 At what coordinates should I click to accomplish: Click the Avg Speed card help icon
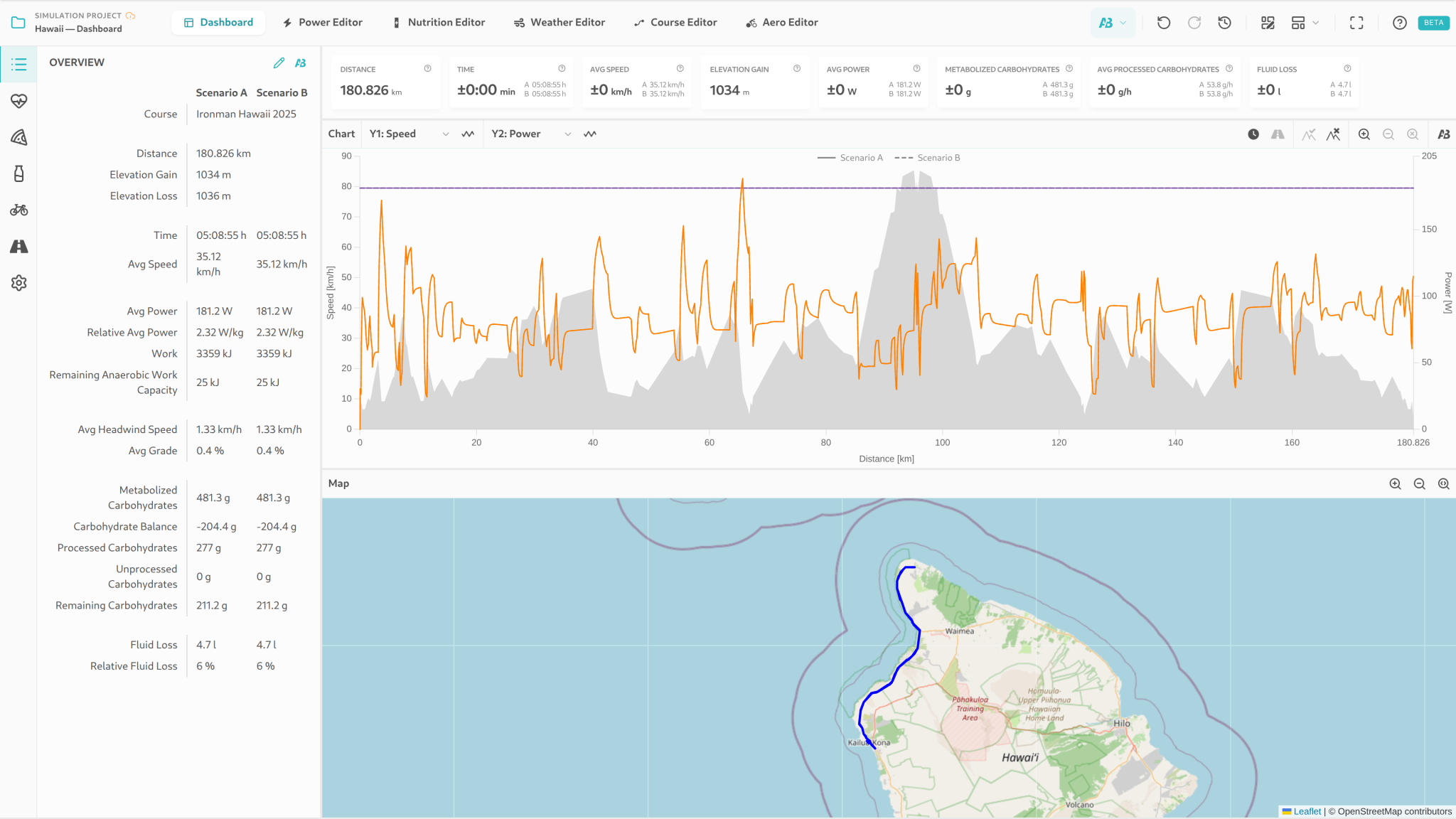click(680, 69)
